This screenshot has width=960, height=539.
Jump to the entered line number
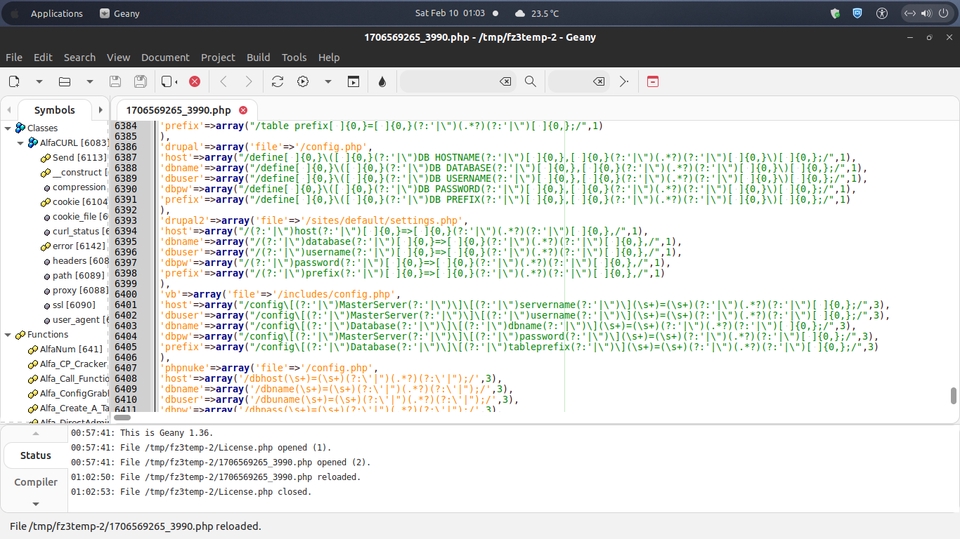624,81
